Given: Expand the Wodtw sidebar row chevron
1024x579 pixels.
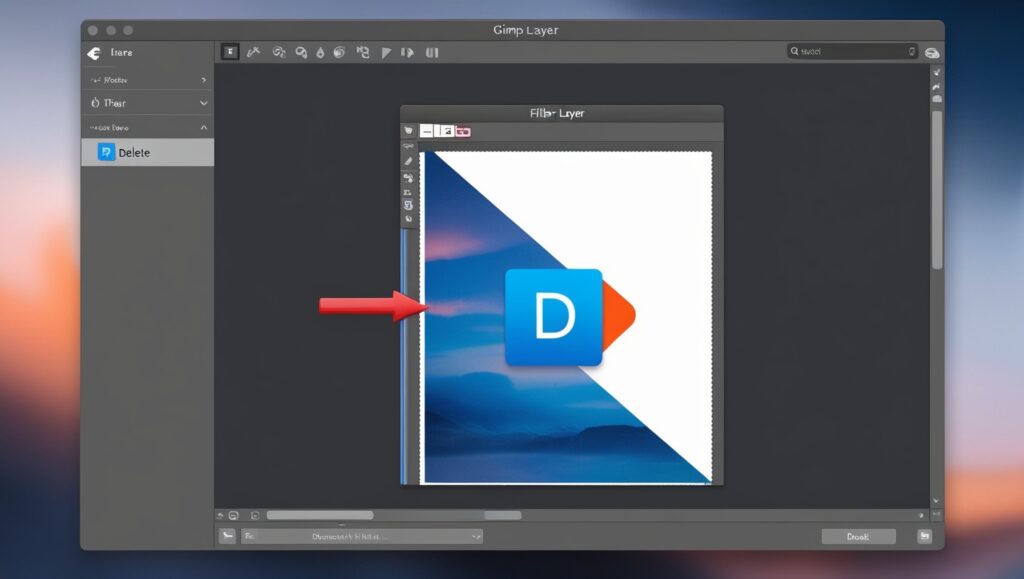Looking at the screenshot, I should pos(204,80).
